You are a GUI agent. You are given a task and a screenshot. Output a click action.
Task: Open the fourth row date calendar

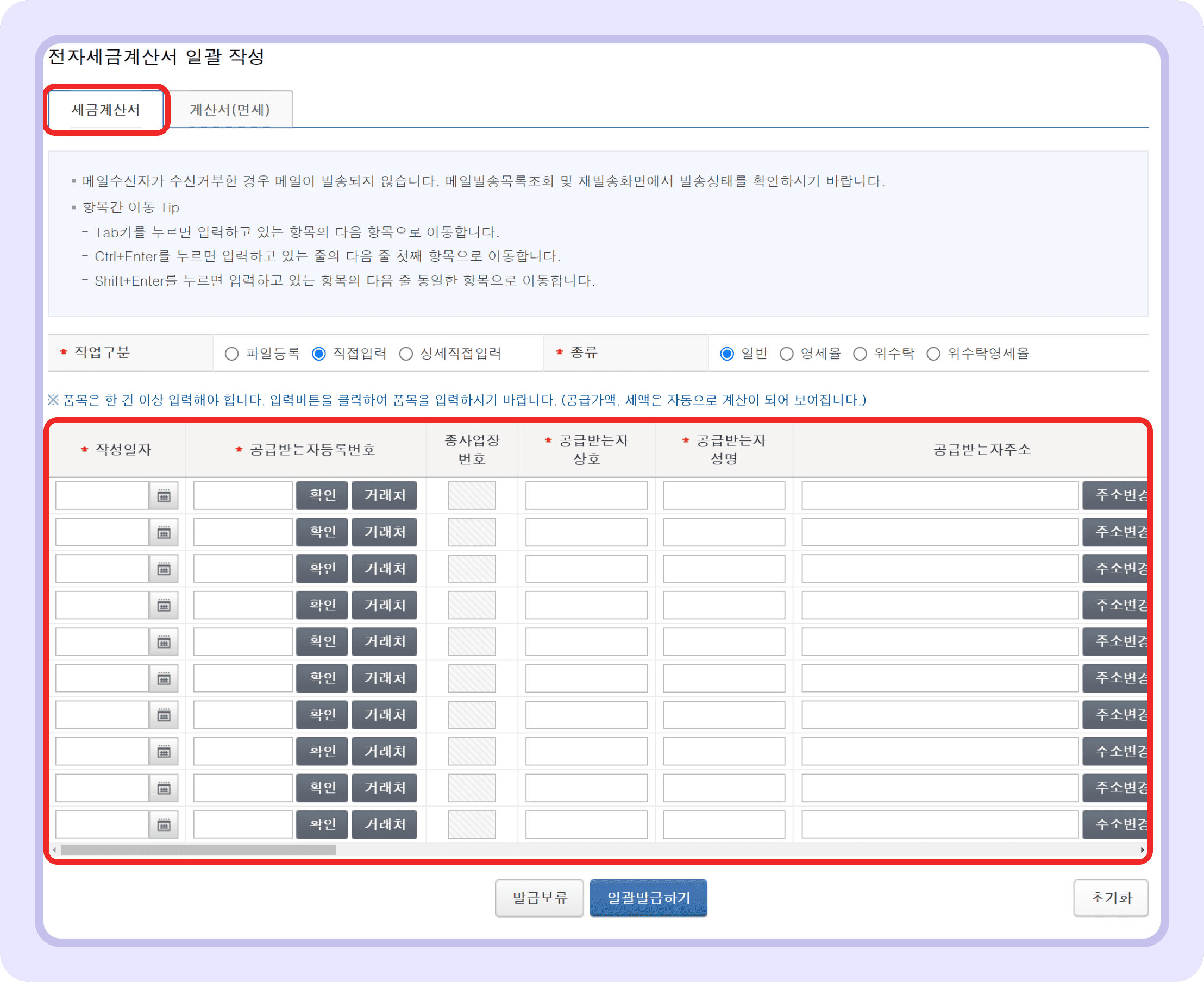(x=164, y=605)
